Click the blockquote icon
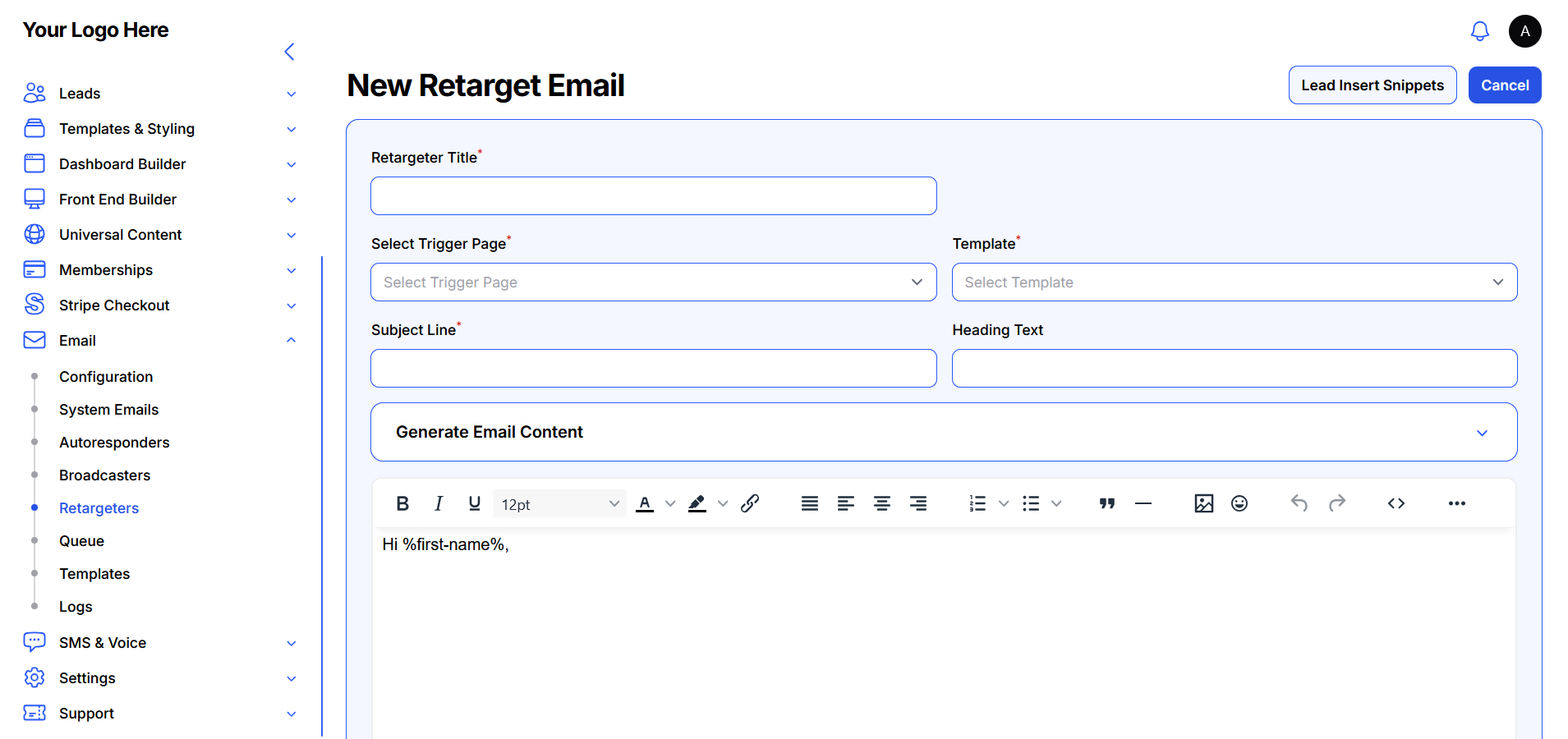 click(1106, 503)
